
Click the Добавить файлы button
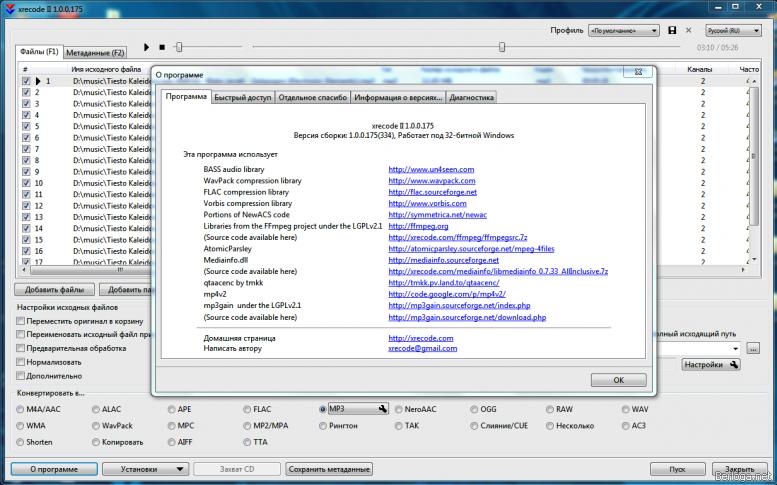point(55,289)
